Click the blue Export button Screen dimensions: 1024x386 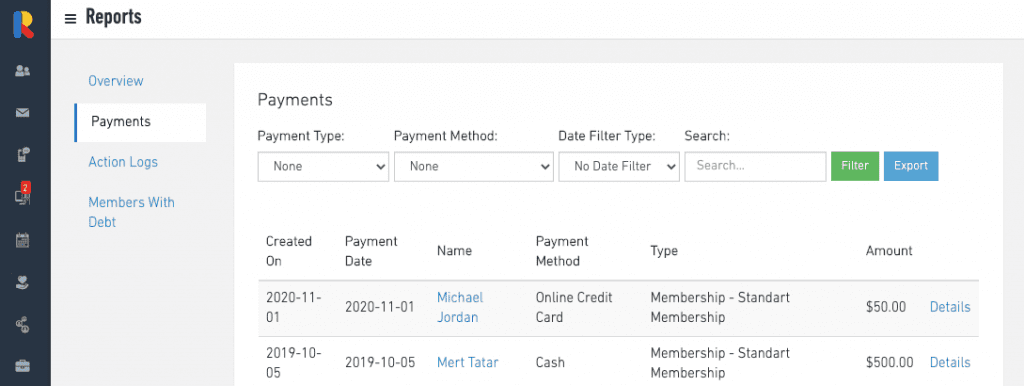coord(911,166)
